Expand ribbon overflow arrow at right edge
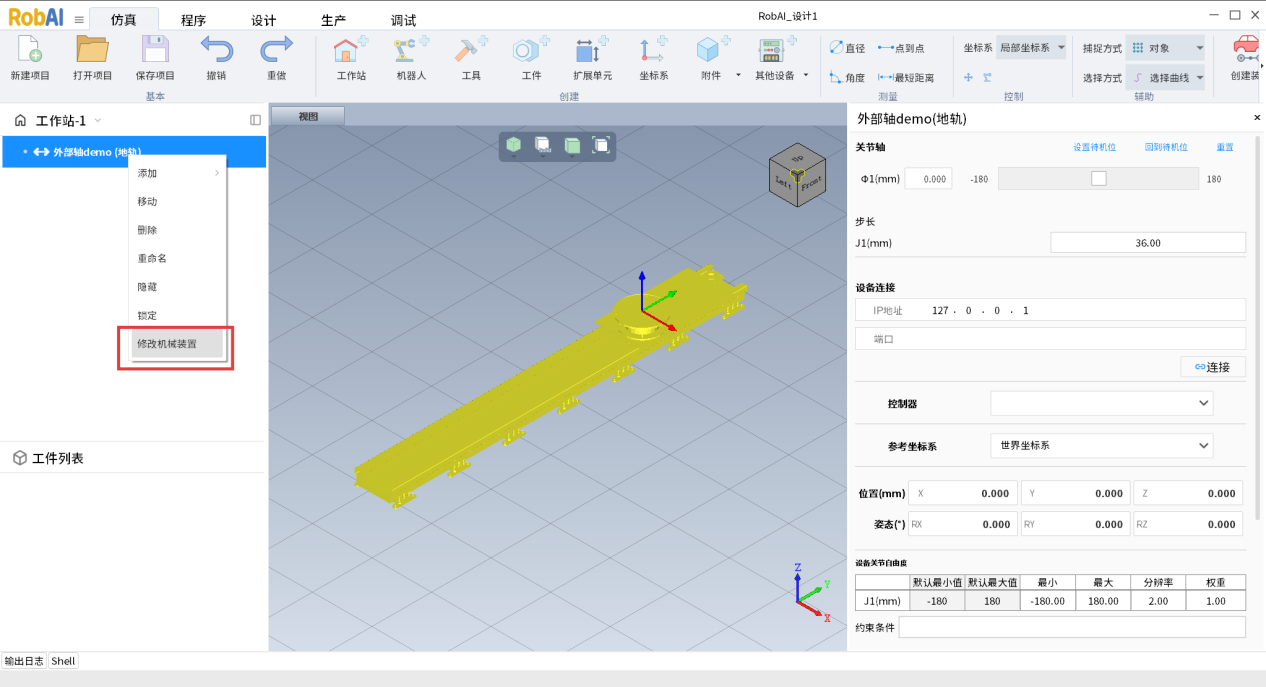The height and width of the screenshot is (687, 1266). 1262,66
